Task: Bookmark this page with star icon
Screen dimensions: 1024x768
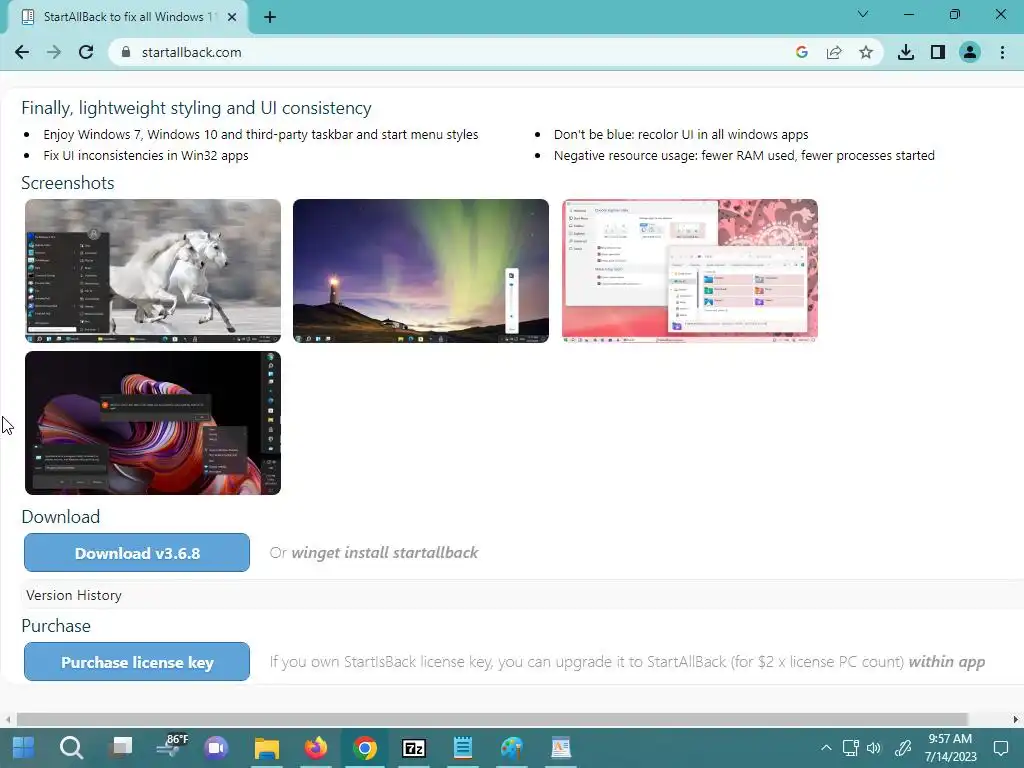Action: pyautogui.click(x=866, y=52)
